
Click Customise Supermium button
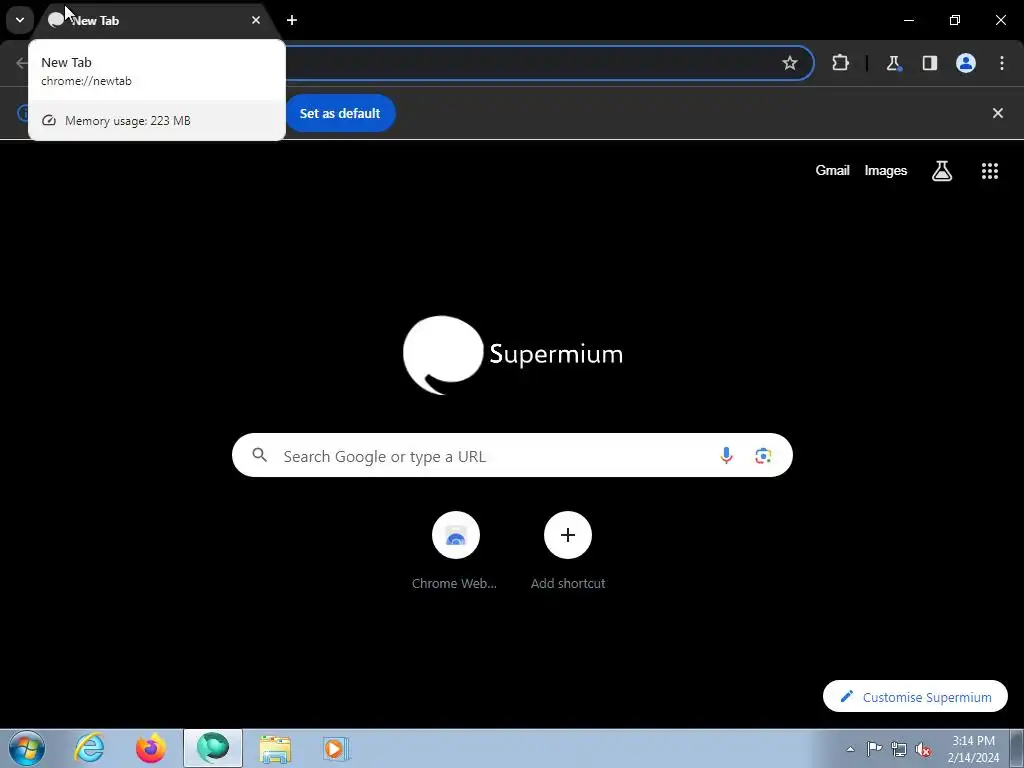(915, 697)
